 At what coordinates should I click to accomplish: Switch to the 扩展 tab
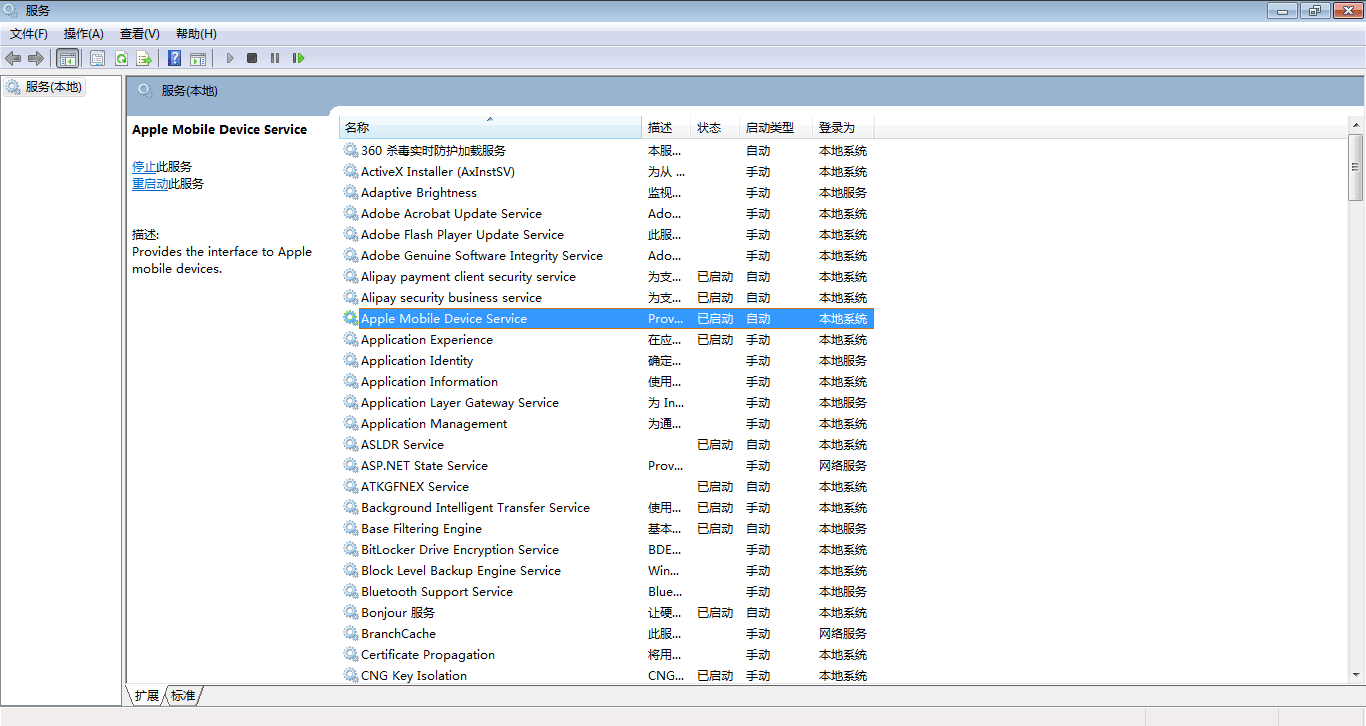[x=146, y=695]
